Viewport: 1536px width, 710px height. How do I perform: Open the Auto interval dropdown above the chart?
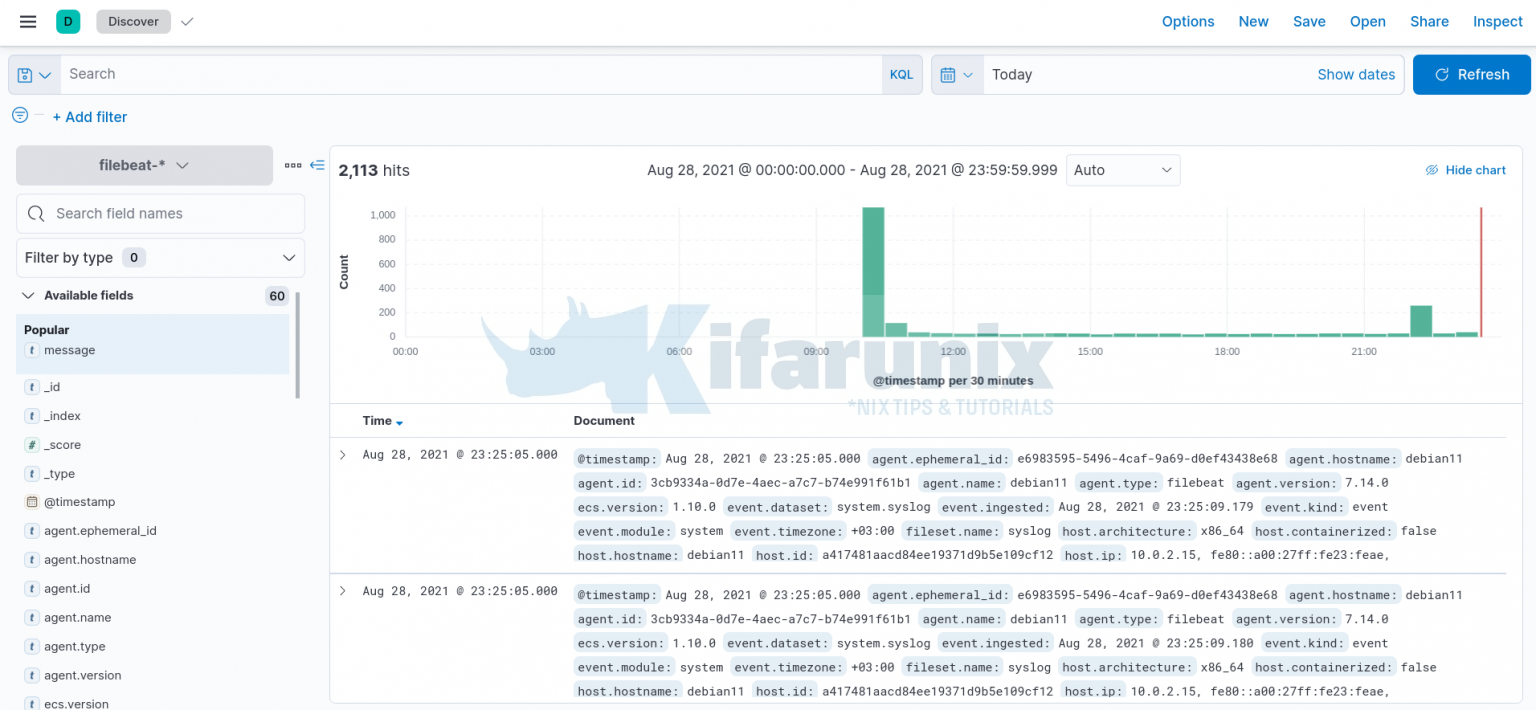(x=1122, y=170)
